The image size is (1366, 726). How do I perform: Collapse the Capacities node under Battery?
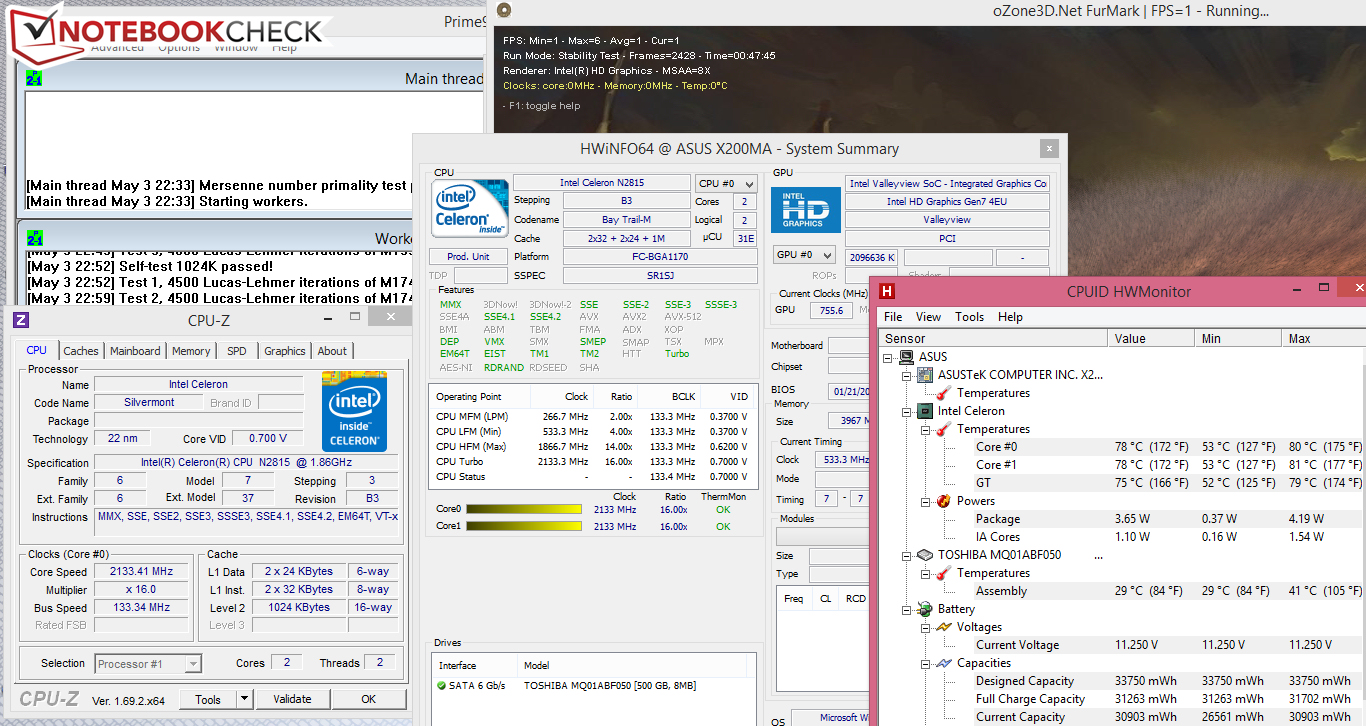pyautogui.click(x=926, y=663)
